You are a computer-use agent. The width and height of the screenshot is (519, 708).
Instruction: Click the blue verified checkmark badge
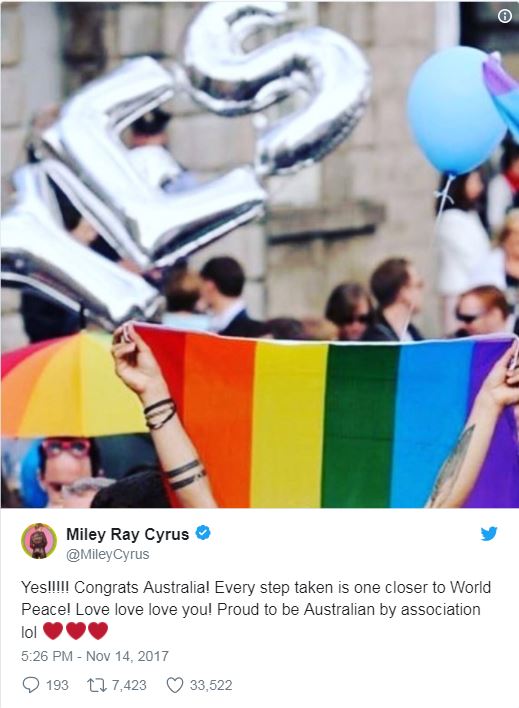pyautogui.click(x=203, y=533)
